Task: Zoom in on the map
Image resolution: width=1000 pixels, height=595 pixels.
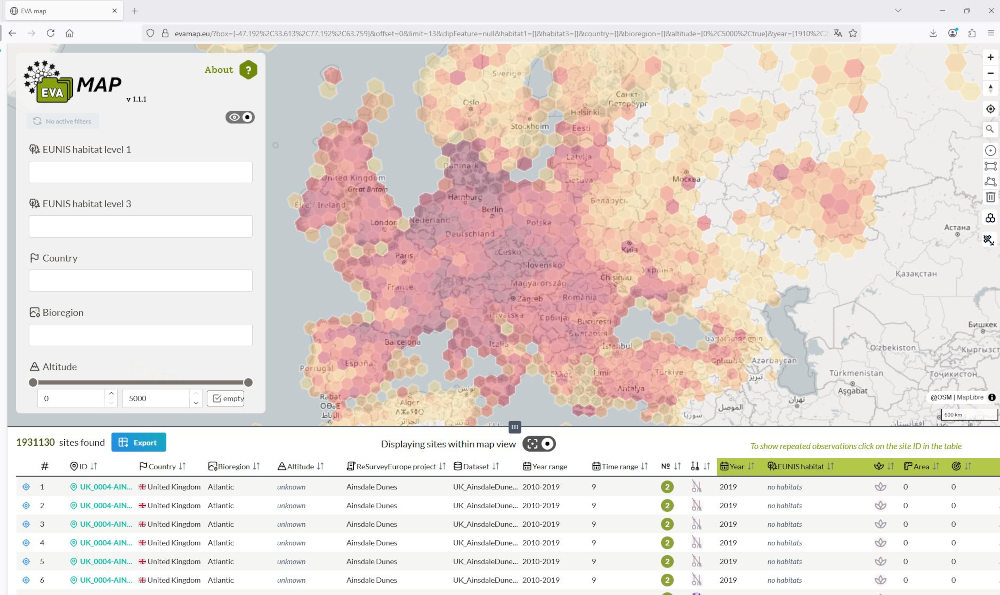Action: (x=990, y=57)
